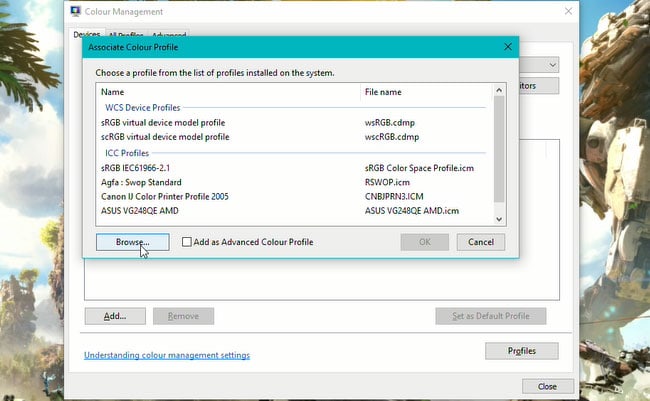Screen dimensions: 650x401
Task: Click the Browse... button
Action: (133, 242)
